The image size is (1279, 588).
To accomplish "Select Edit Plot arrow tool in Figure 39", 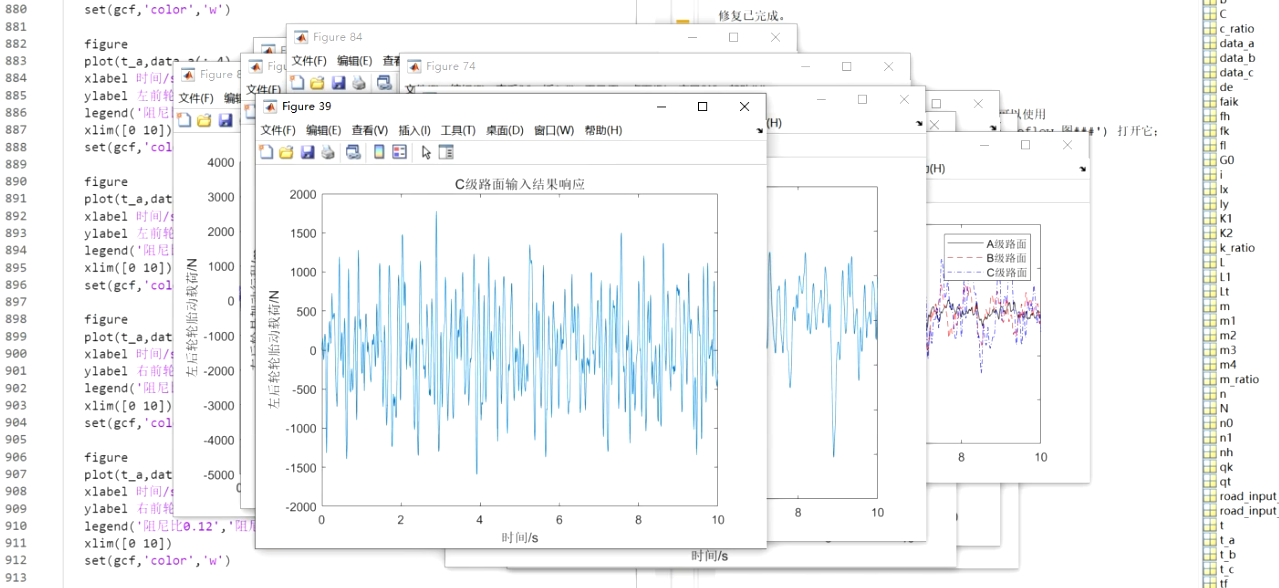I will 426,152.
